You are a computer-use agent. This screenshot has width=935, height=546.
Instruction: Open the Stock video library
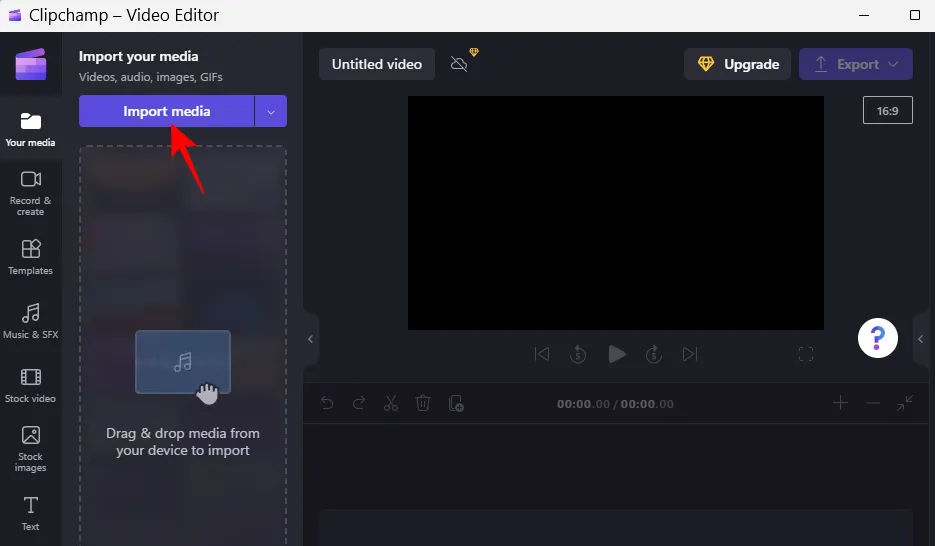(30, 385)
